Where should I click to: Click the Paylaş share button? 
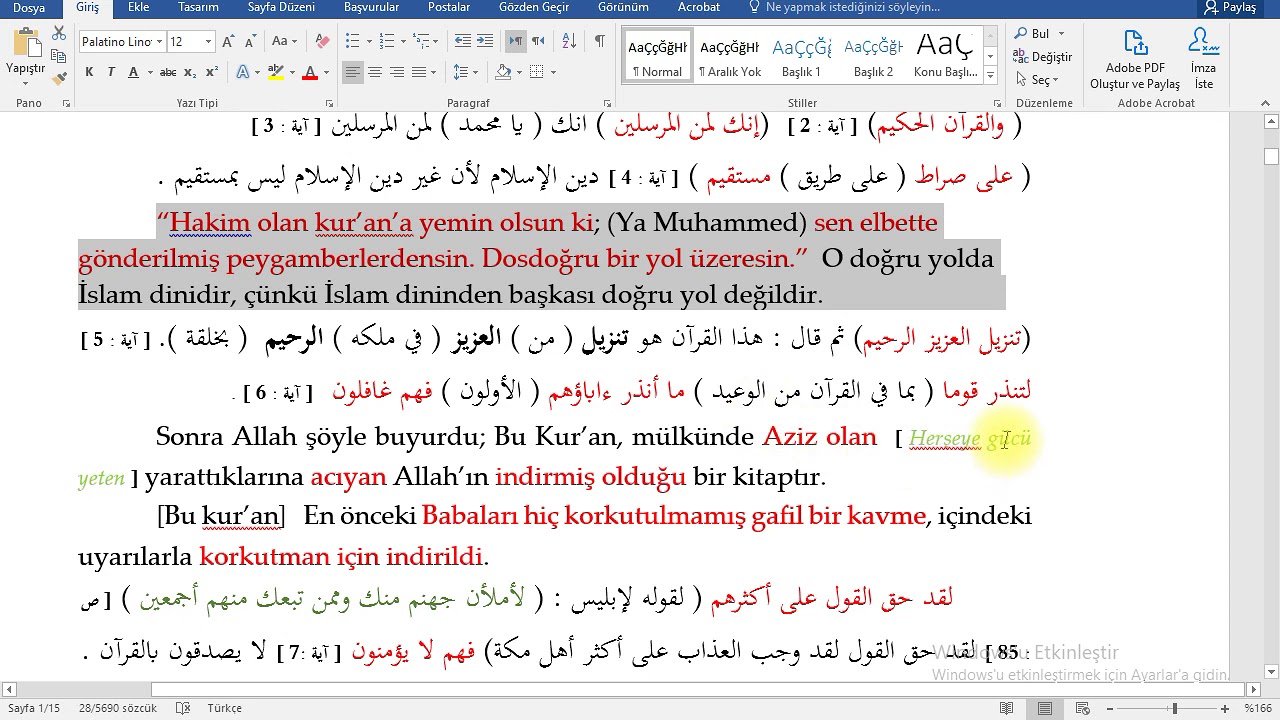1229,7
